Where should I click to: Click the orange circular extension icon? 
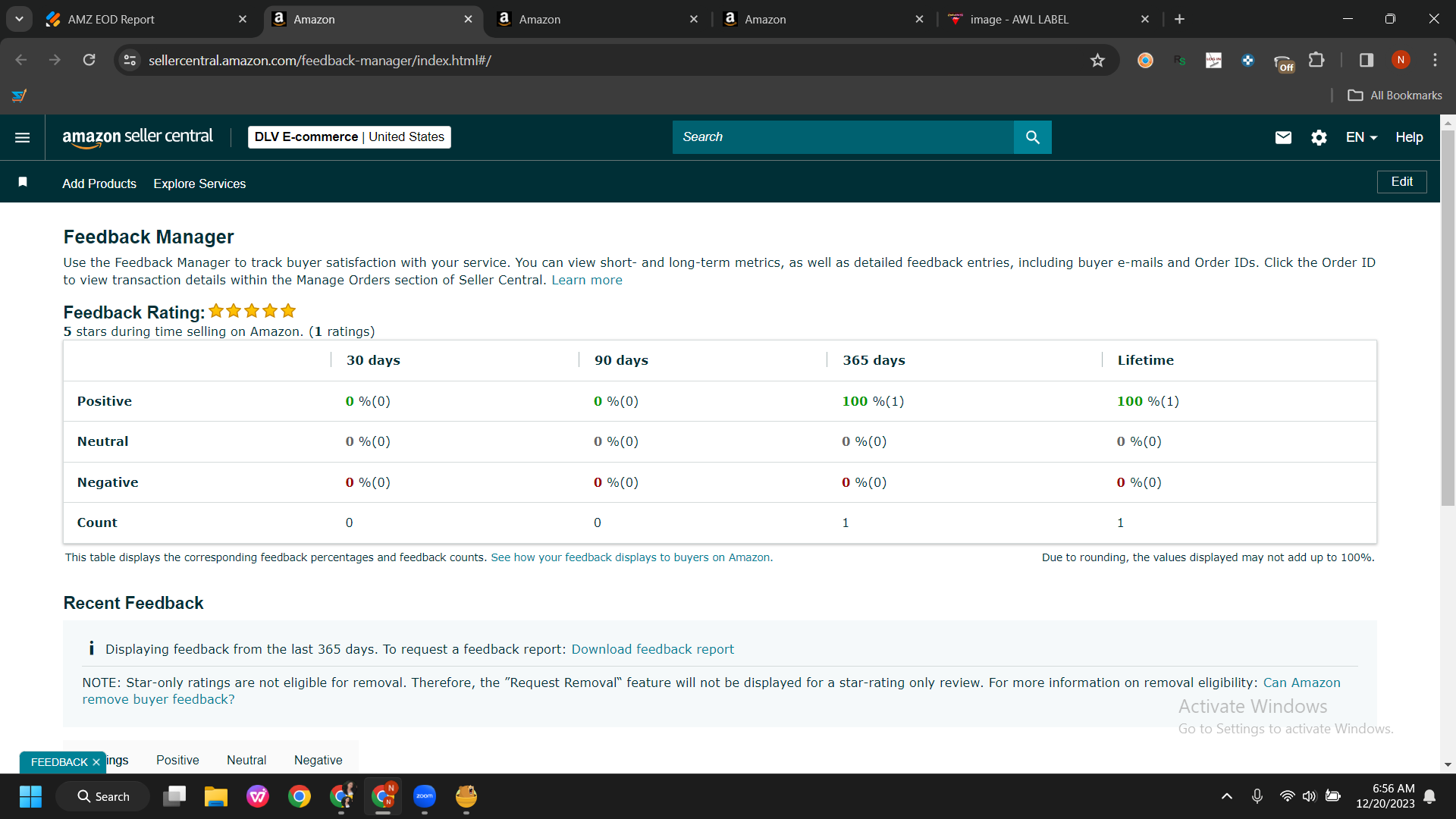point(1145,60)
